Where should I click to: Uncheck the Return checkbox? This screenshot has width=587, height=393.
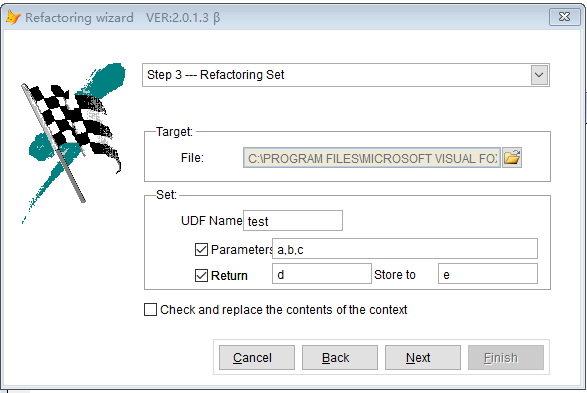tap(201, 275)
